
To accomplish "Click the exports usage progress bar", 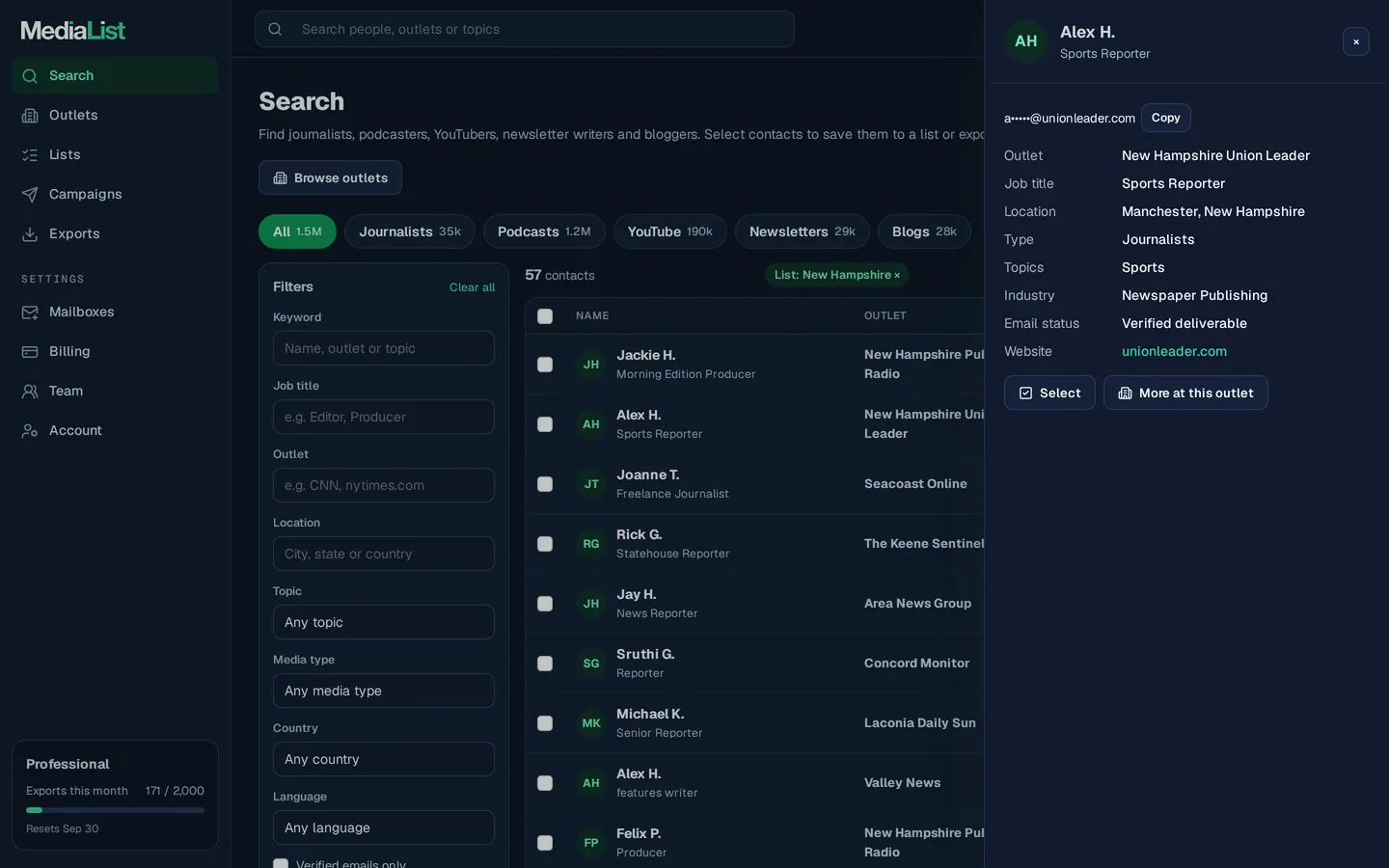I will [x=115, y=810].
